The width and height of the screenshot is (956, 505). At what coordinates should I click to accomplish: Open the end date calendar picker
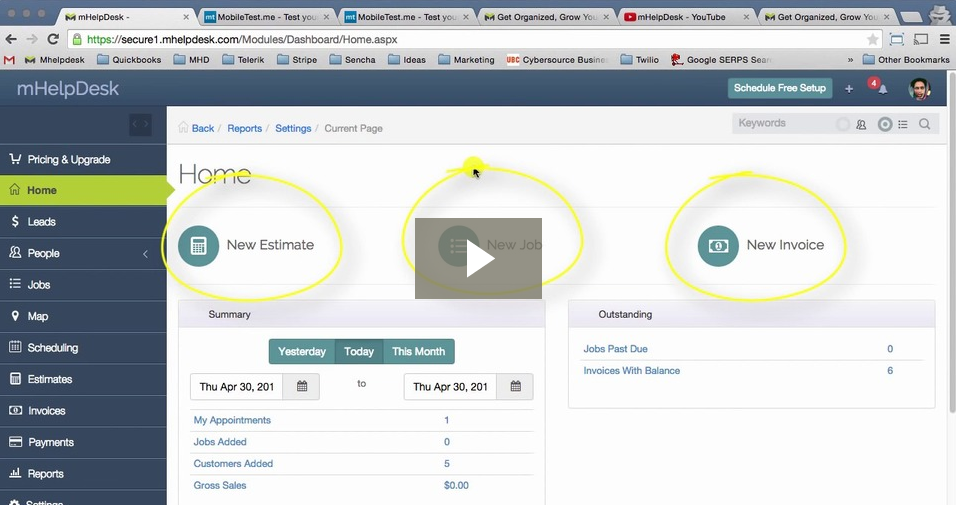(515, 387)
